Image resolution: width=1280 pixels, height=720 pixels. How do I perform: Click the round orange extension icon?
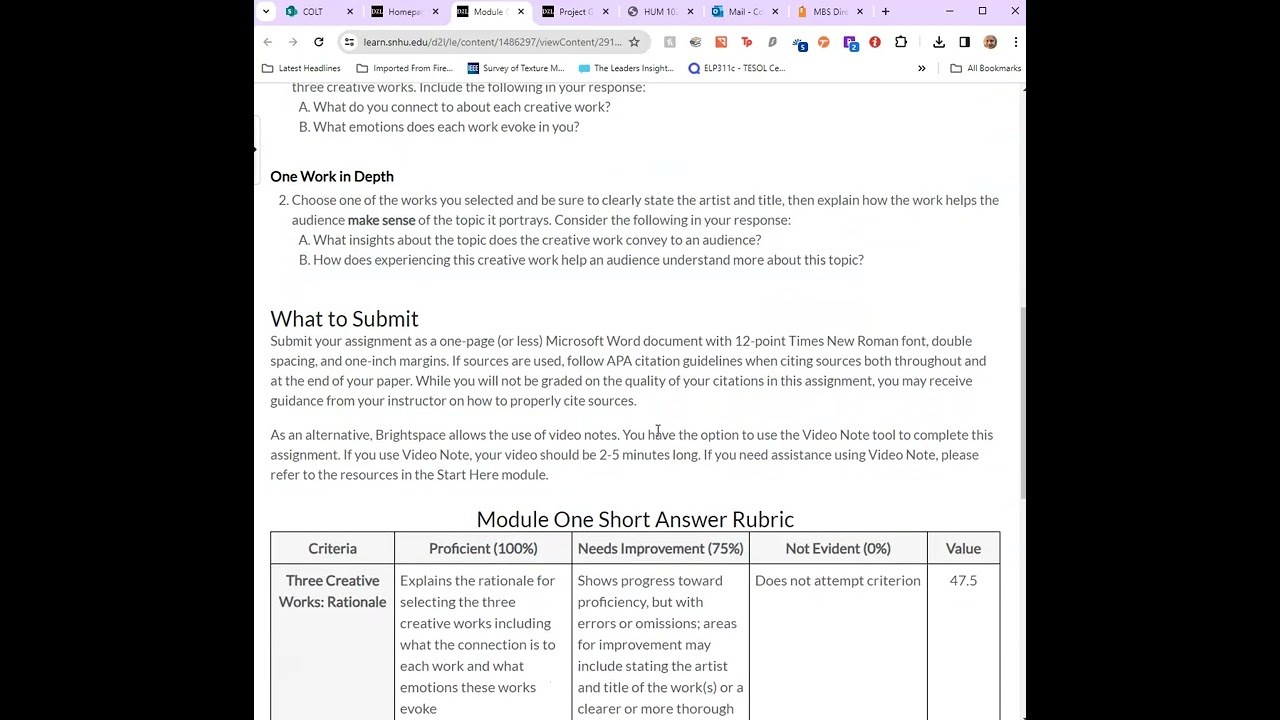click(824, 42)
